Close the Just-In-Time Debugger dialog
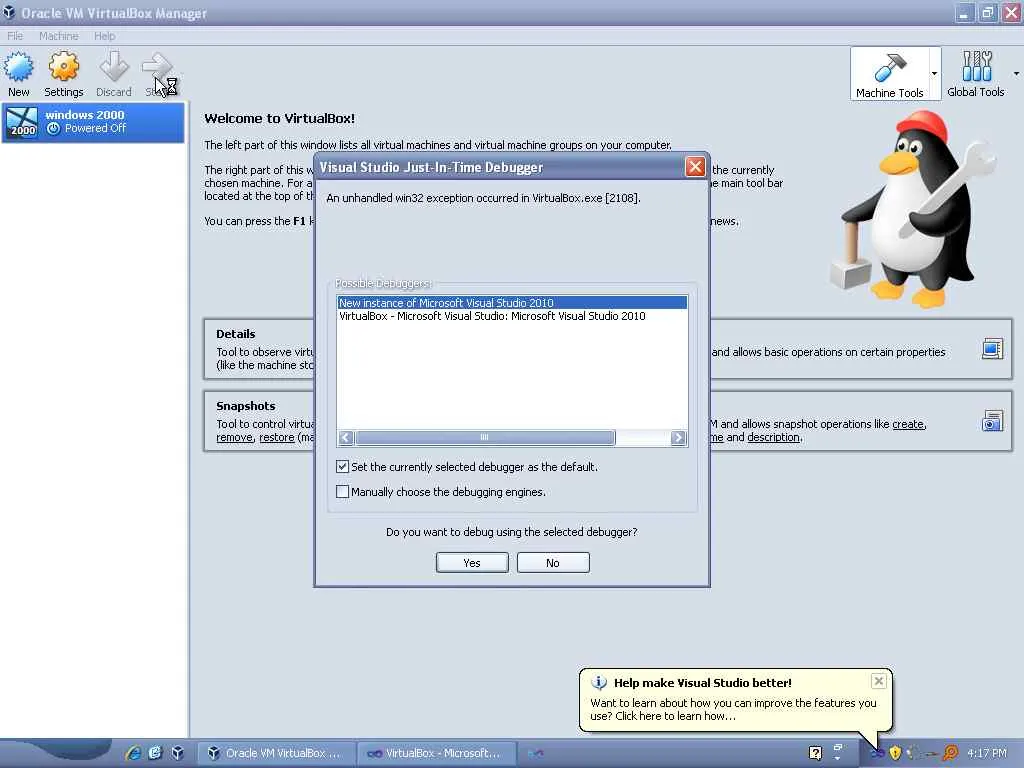Viewport: 1024px width, 768px height. coord(695,167)
